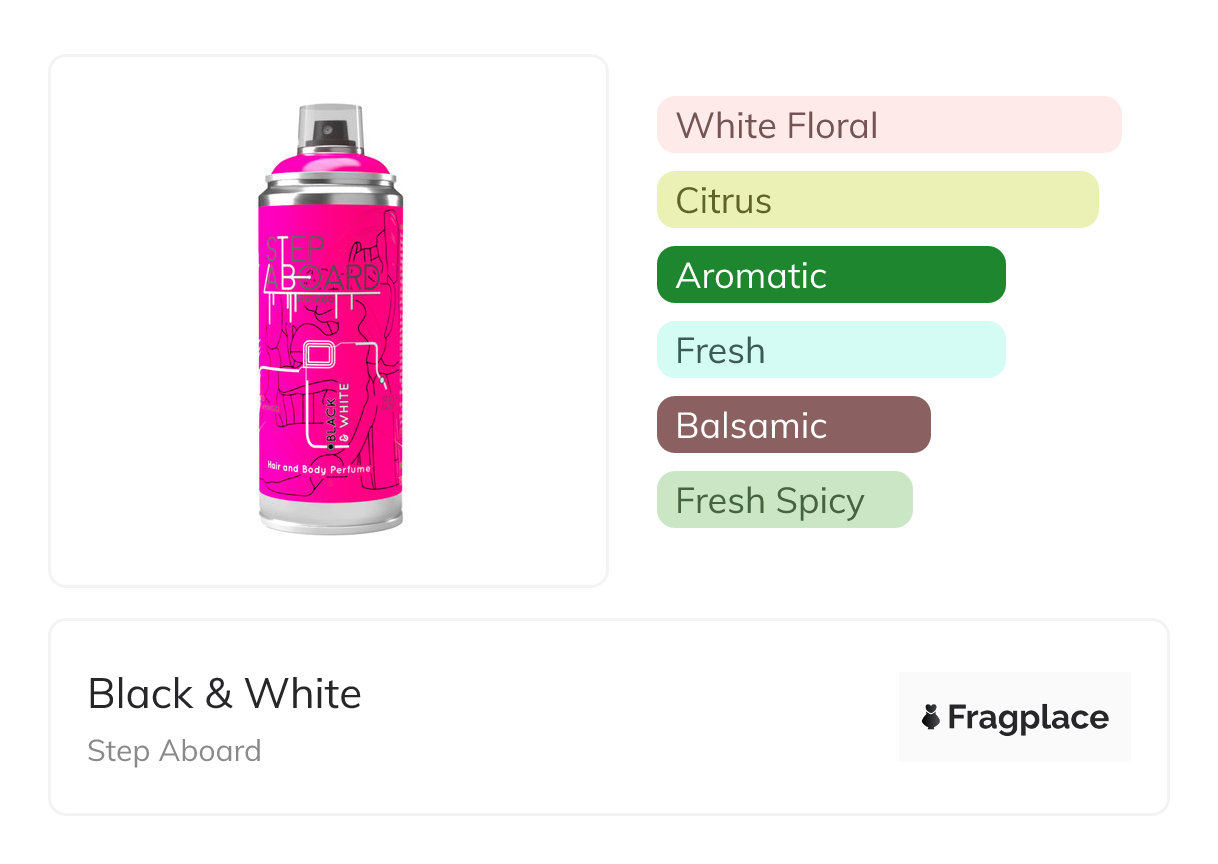Screen dimensions: 1218x864
Task: Click the white square graphic on the bottle
Action: pos(318,355)
